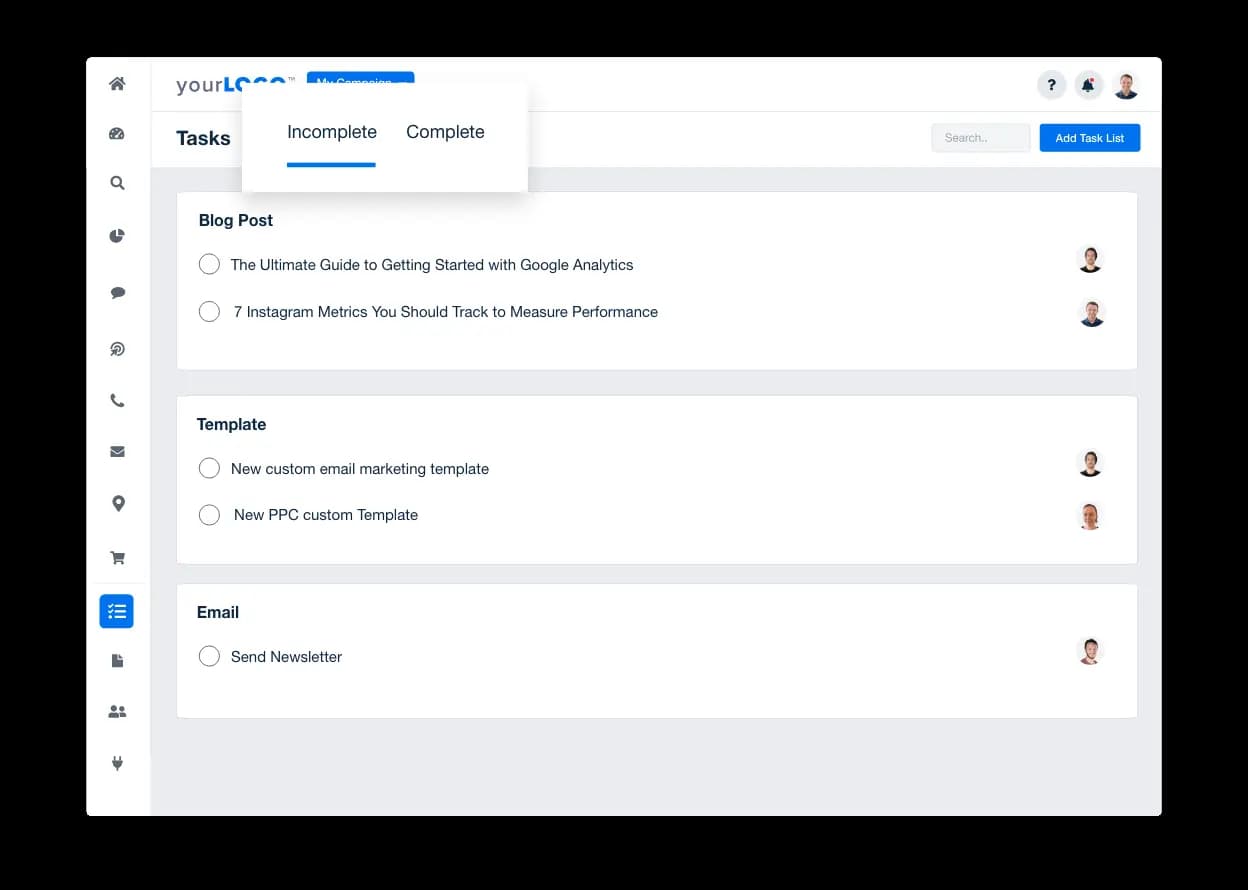Open the 7 Instagram Metrics task
The height and width of the screenshot is (890, 1248).
click(x=445, y=312)
